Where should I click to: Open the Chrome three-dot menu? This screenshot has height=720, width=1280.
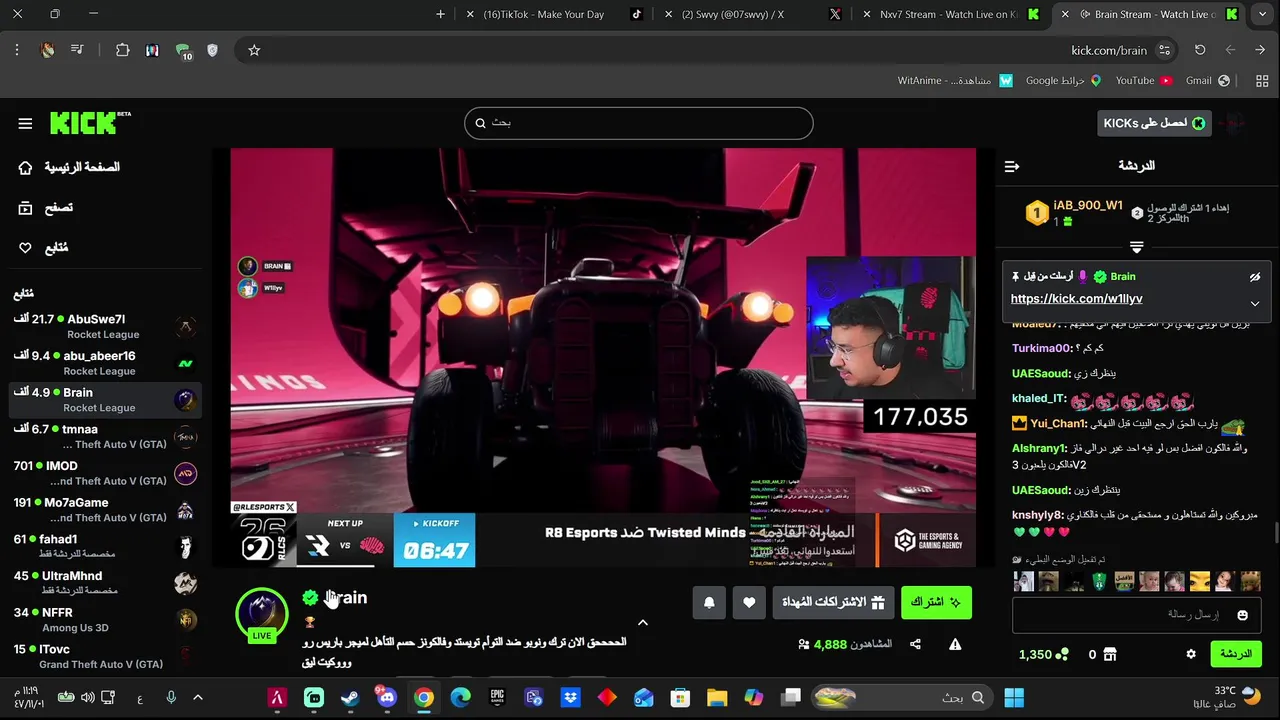16,50
